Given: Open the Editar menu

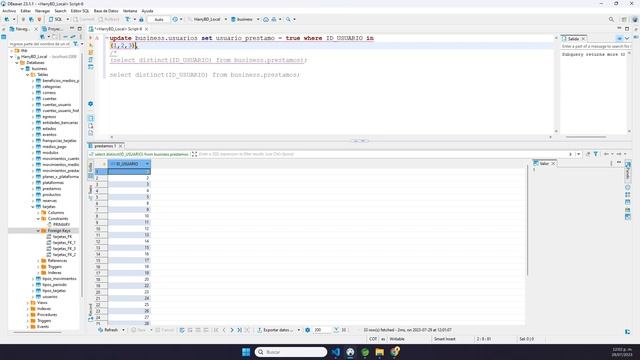Looking at the screenshot, I should pyautogui.click(x=25, y=11).
